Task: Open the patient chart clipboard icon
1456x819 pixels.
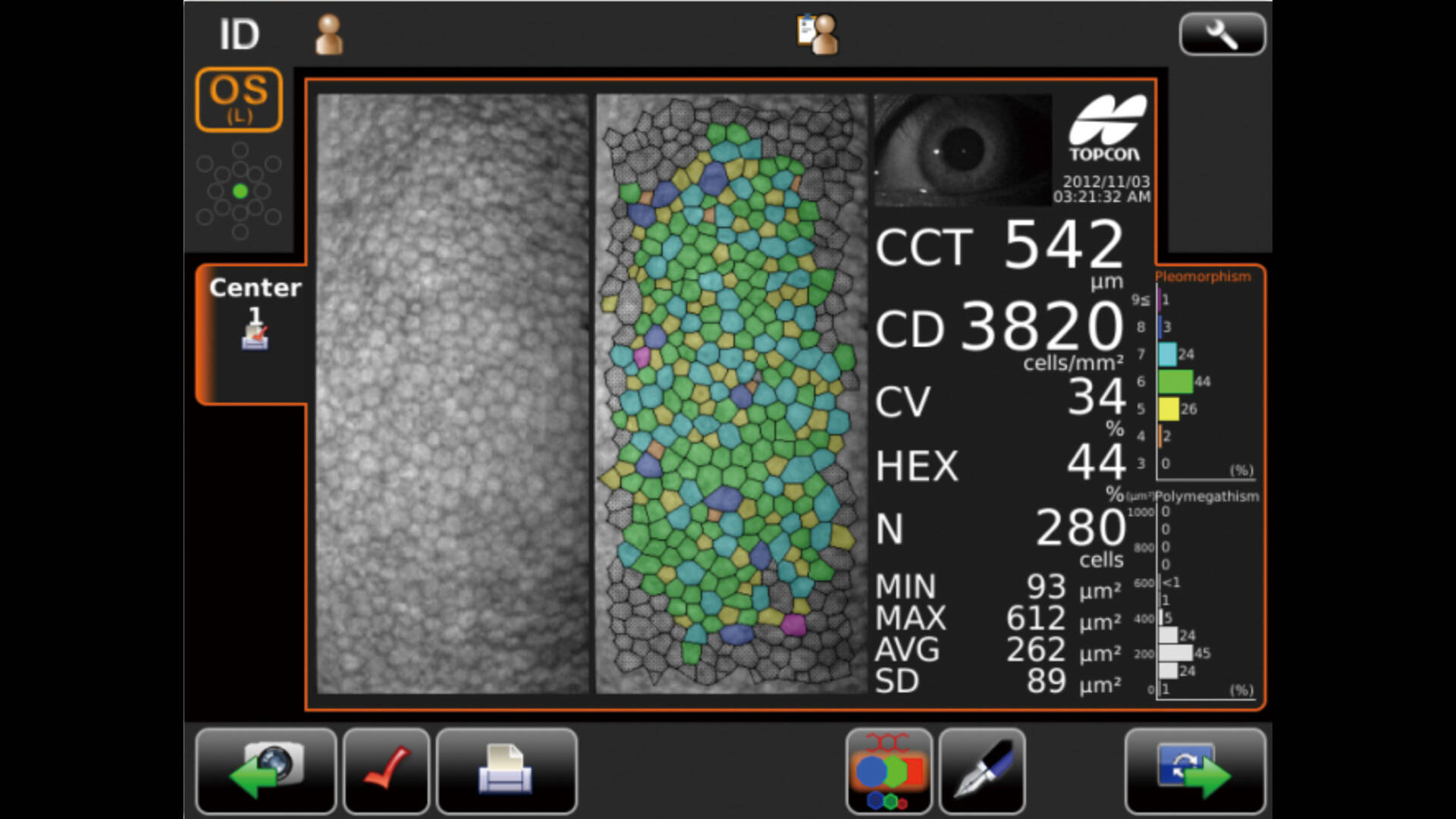Action: pyautogui.click(x=817, y=35)
